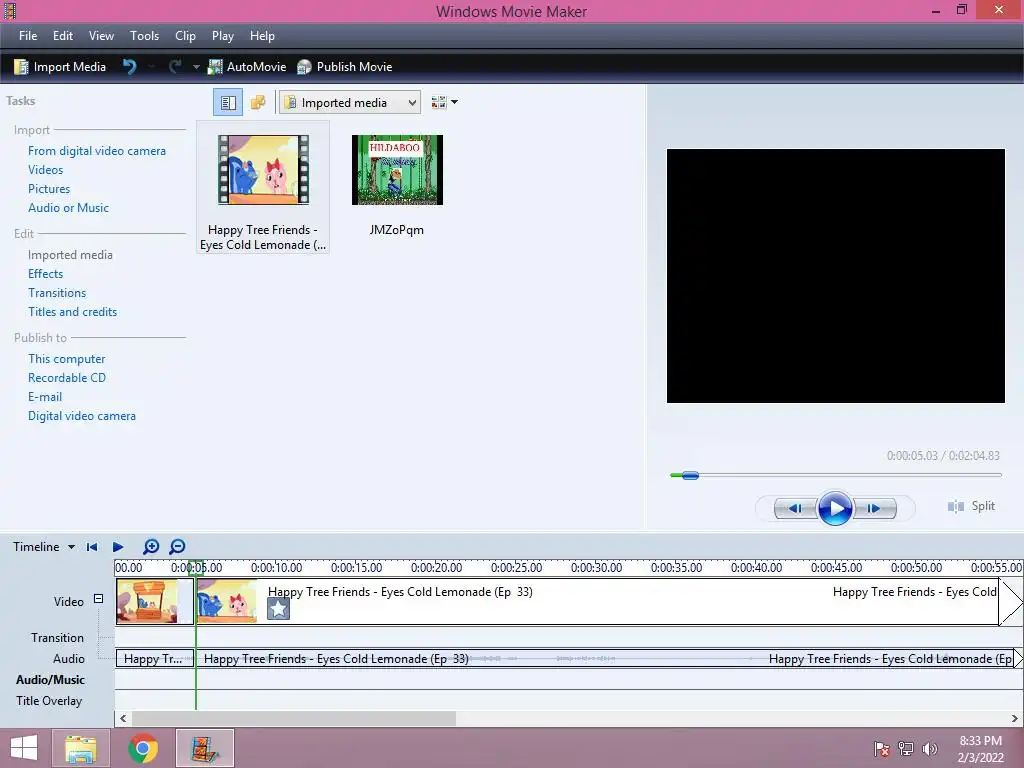1024x768 pixels.
Task: Zoom out on the timeline
Action: (x=177, y=547)
